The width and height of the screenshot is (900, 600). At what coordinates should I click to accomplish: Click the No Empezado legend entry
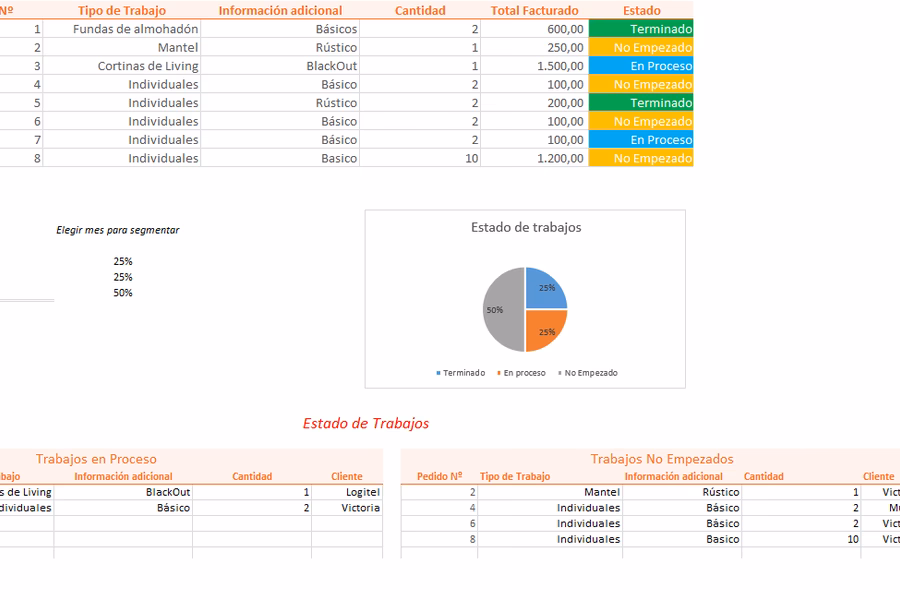tap(589, 373)
